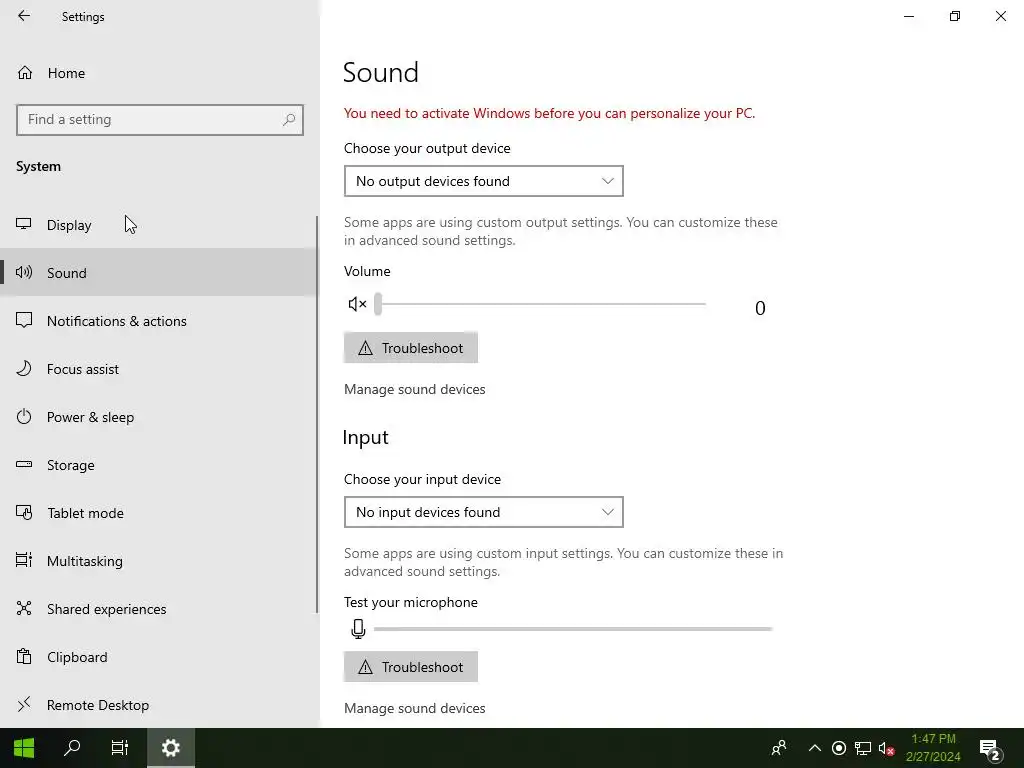The height and width of the screenshot is (768, 1024).
Task: Open Display settings
Action: [x=158, y=225]
